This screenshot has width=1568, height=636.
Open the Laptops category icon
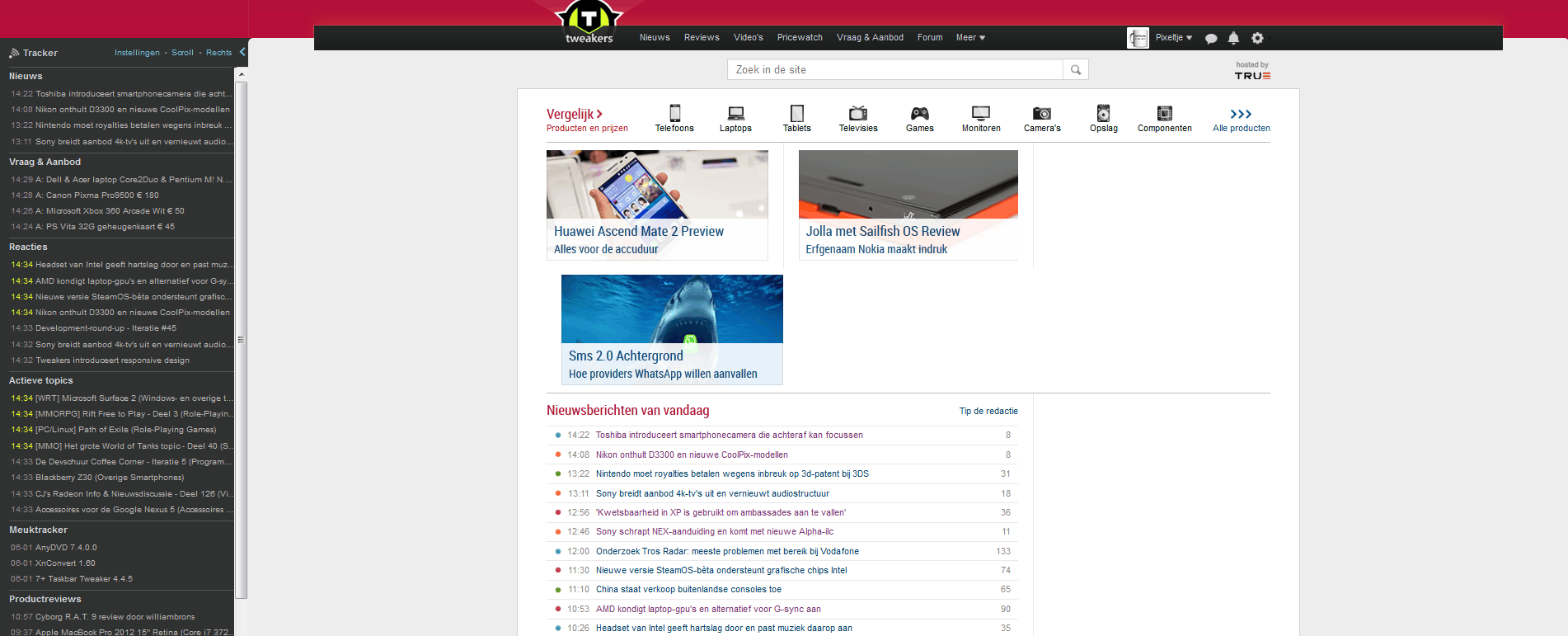click(x=735, y=113)
